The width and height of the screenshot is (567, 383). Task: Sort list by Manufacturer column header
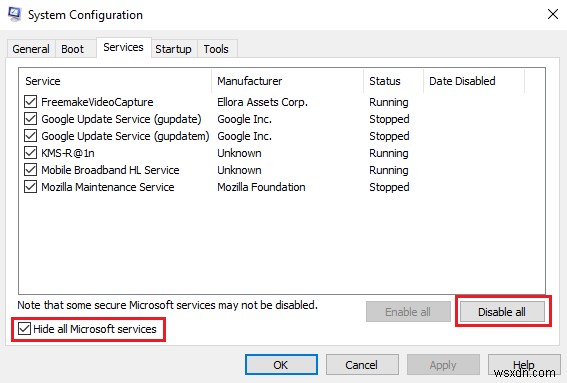click(288, 81)
